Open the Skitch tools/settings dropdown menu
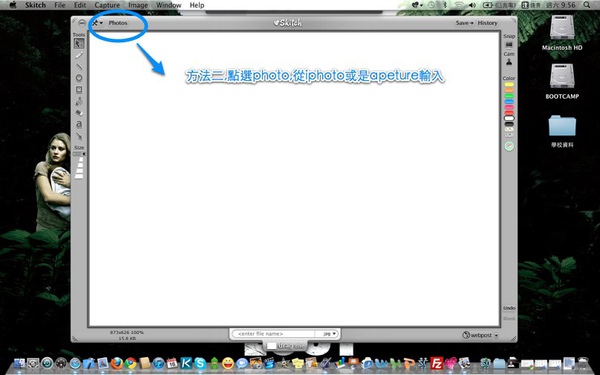This screenshot has width=600, height=375. pos(97,23)
